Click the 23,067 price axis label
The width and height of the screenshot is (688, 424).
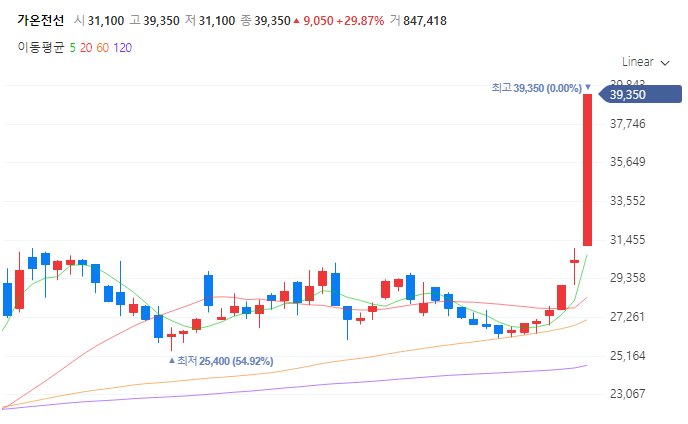click(627, 394)
